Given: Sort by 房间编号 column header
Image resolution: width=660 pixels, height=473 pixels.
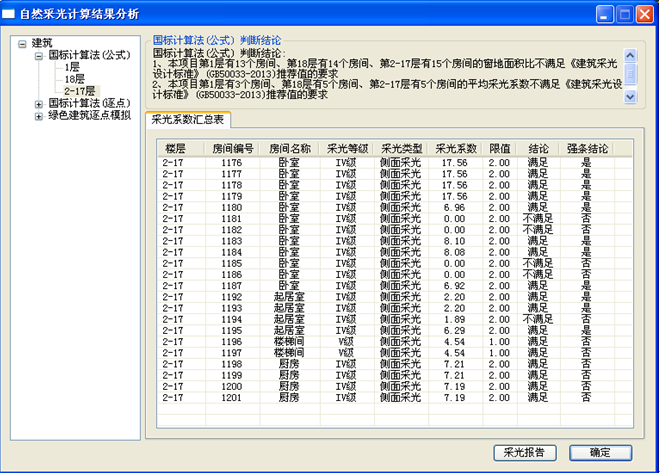Looking at the screenshot, I should [233, 147].
